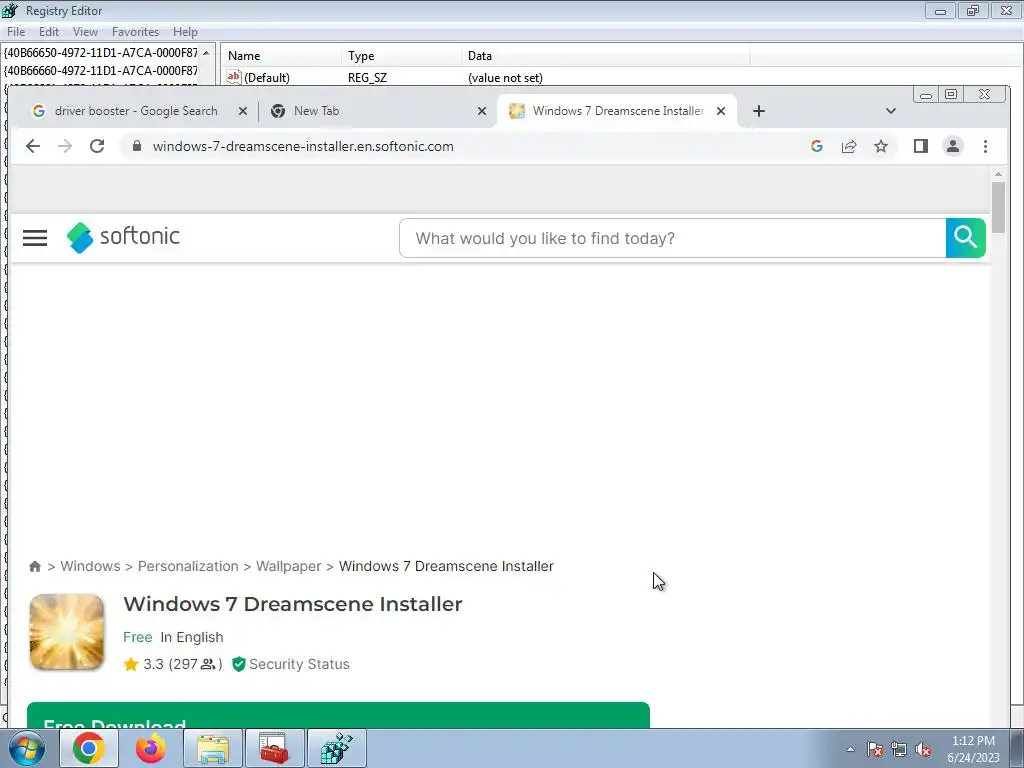Click the Firefox taskbar icon
The height and width of the screenshot is (768, 1024).
point(150,748)
